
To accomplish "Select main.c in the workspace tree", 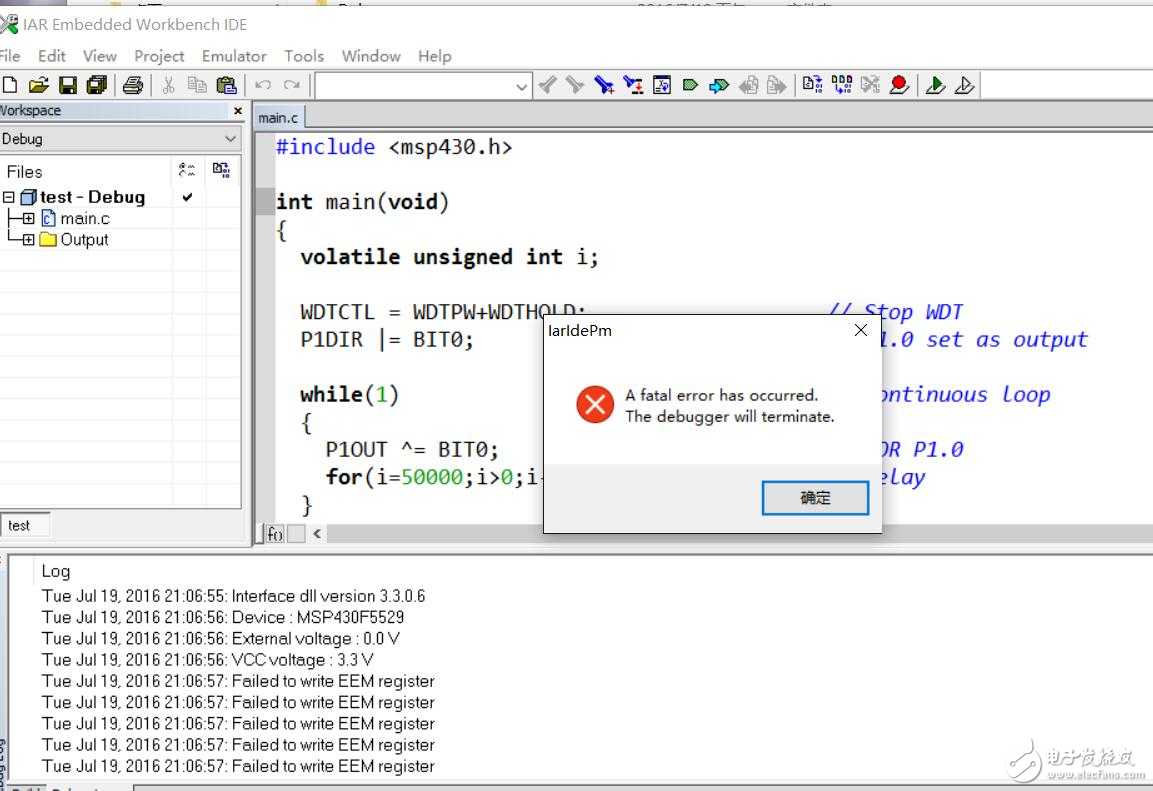I will point(85,218).
